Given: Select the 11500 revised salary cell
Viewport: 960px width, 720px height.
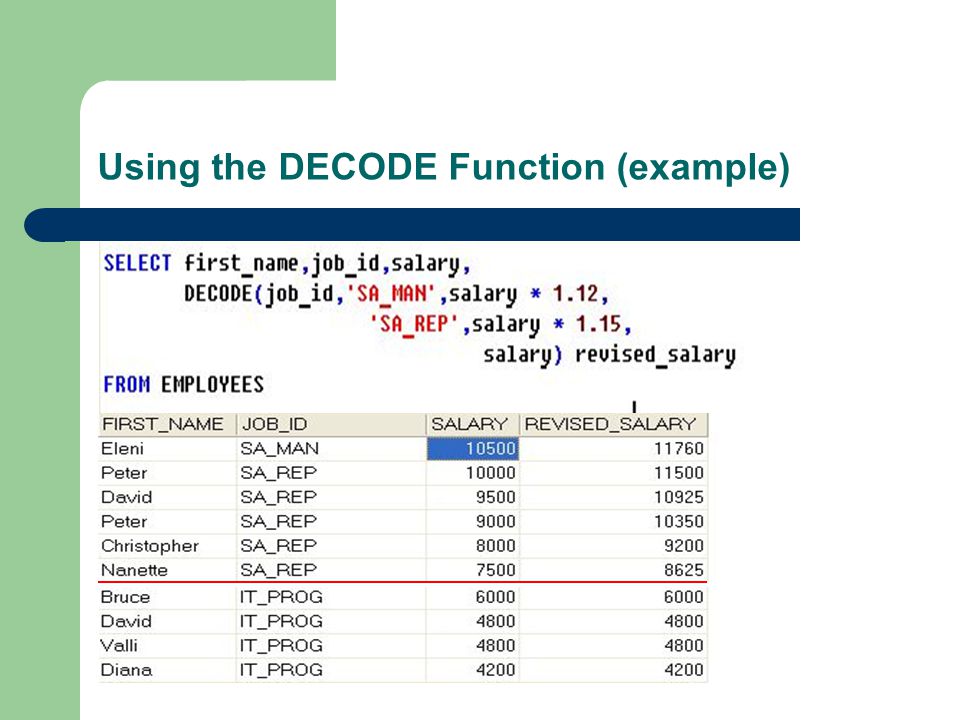Looking at the screenshot, I should pos(613,473).
